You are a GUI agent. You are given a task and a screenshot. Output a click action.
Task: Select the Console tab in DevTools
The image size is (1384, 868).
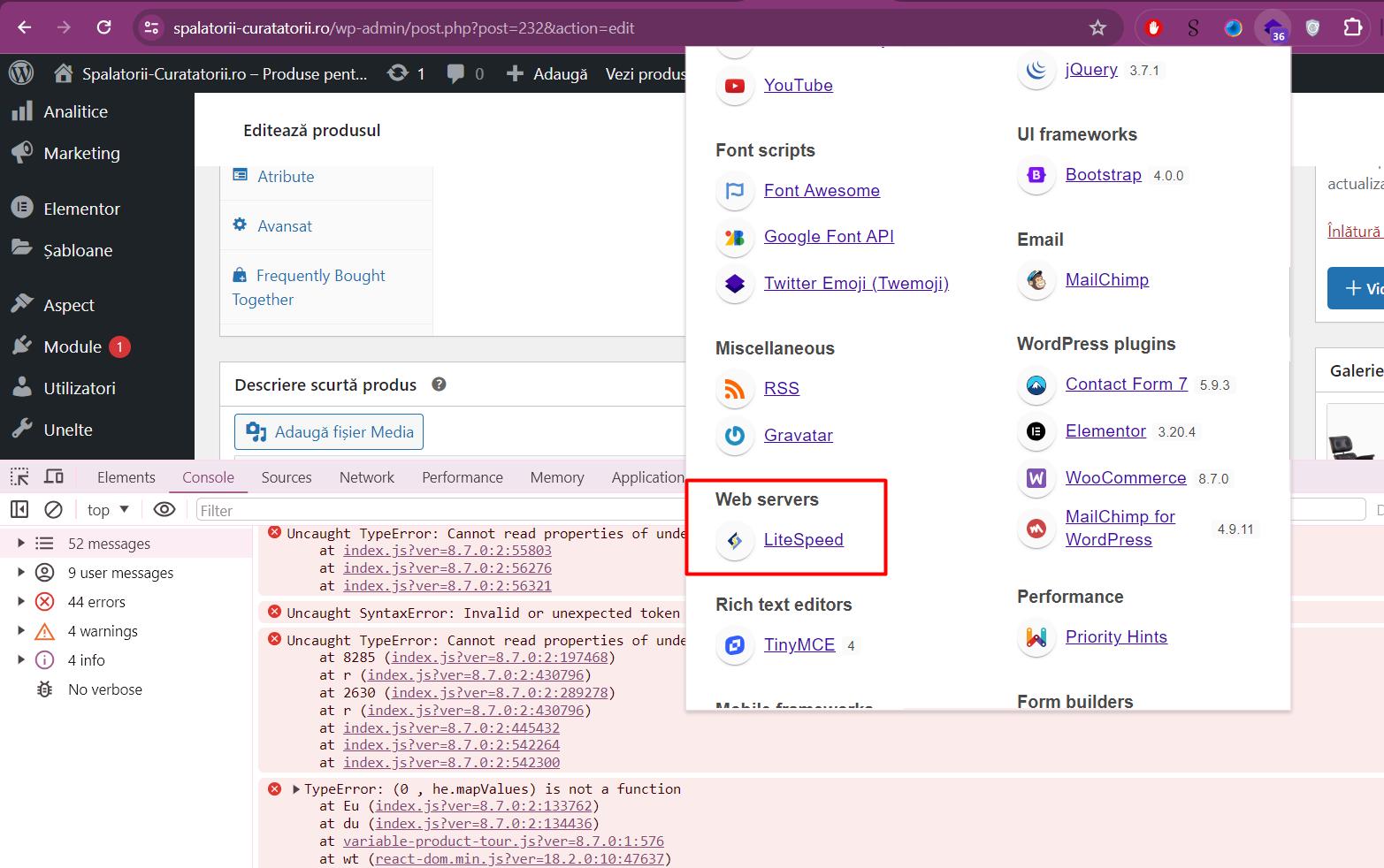(208, 477)
